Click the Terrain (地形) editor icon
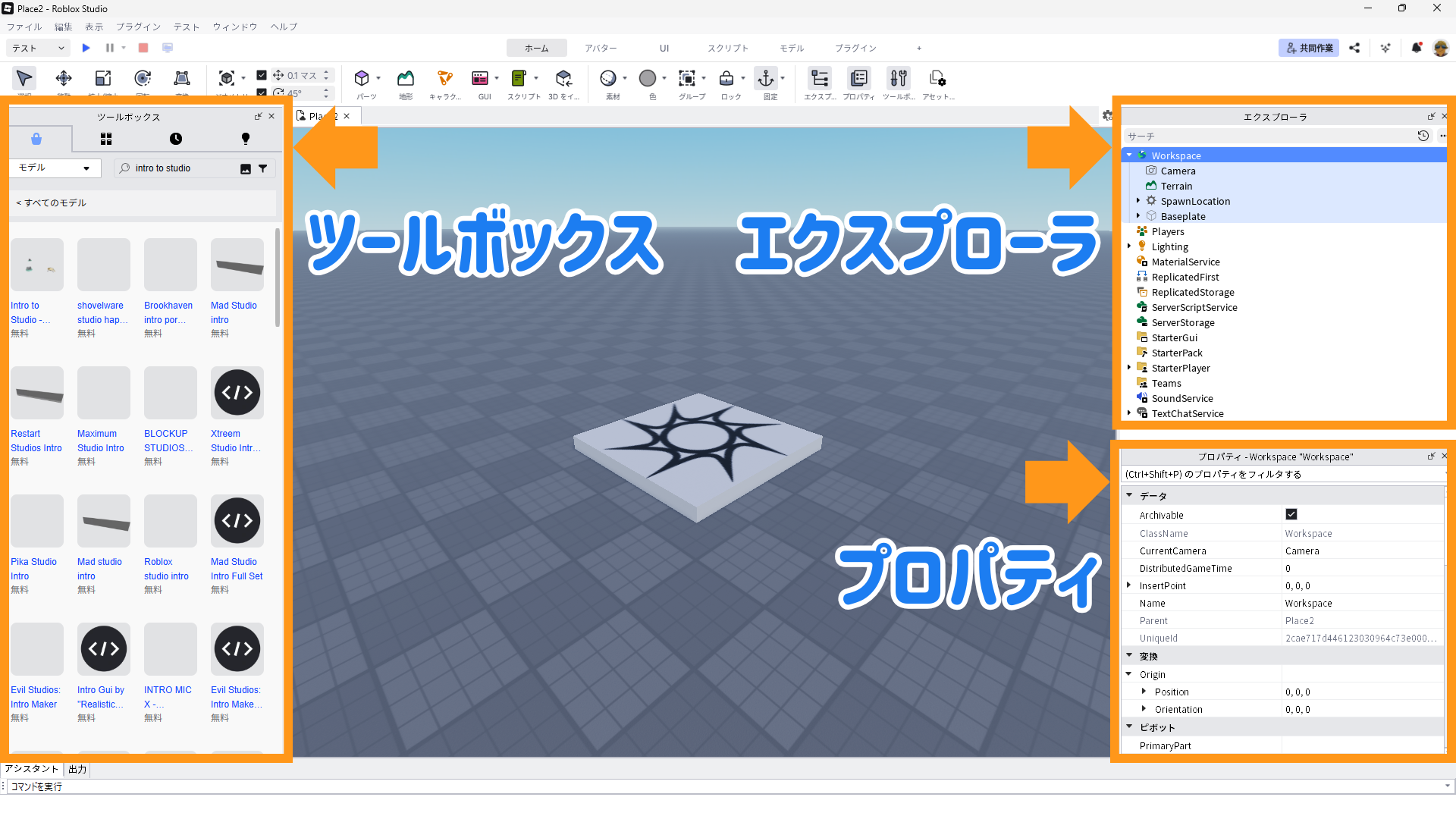The width and height of the screenshot is (1456, 819). (x=406, y=78)
